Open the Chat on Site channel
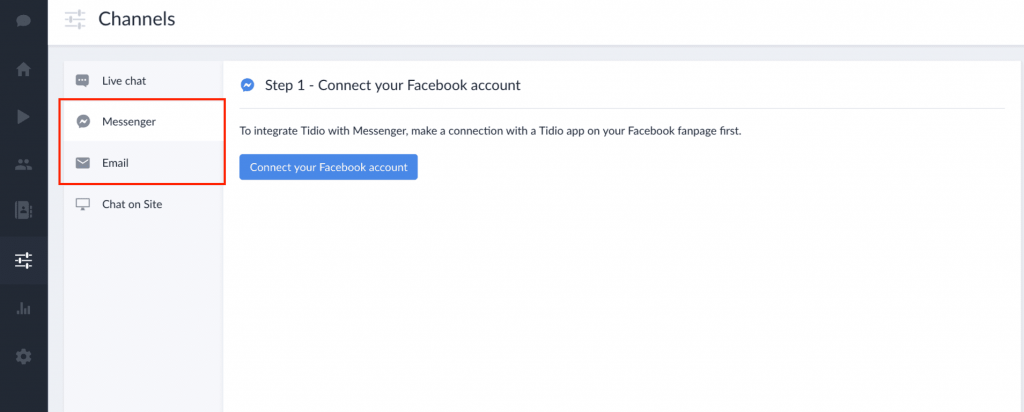1024x412 pixels. (x=131, y=204)
